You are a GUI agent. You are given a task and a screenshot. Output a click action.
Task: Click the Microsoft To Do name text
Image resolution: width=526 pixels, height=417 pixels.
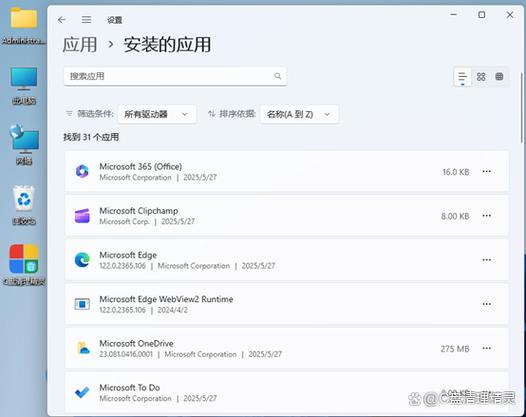129,388
